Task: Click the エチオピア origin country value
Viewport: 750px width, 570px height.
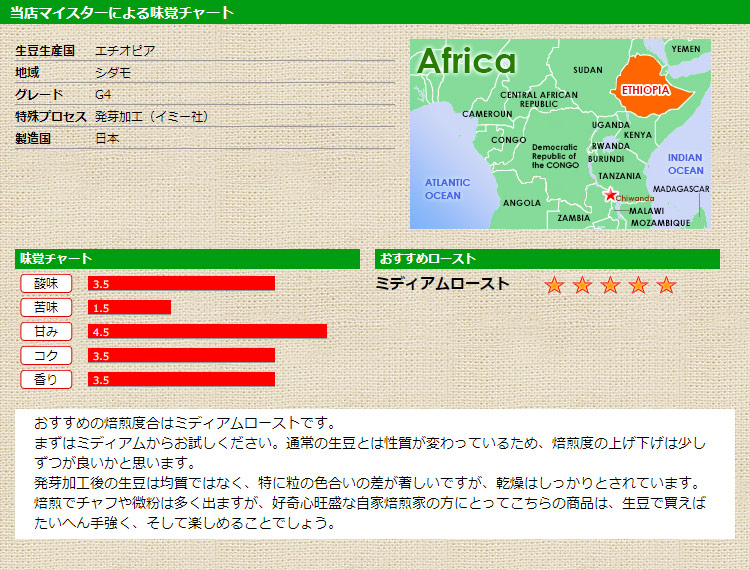Action: 125,50
